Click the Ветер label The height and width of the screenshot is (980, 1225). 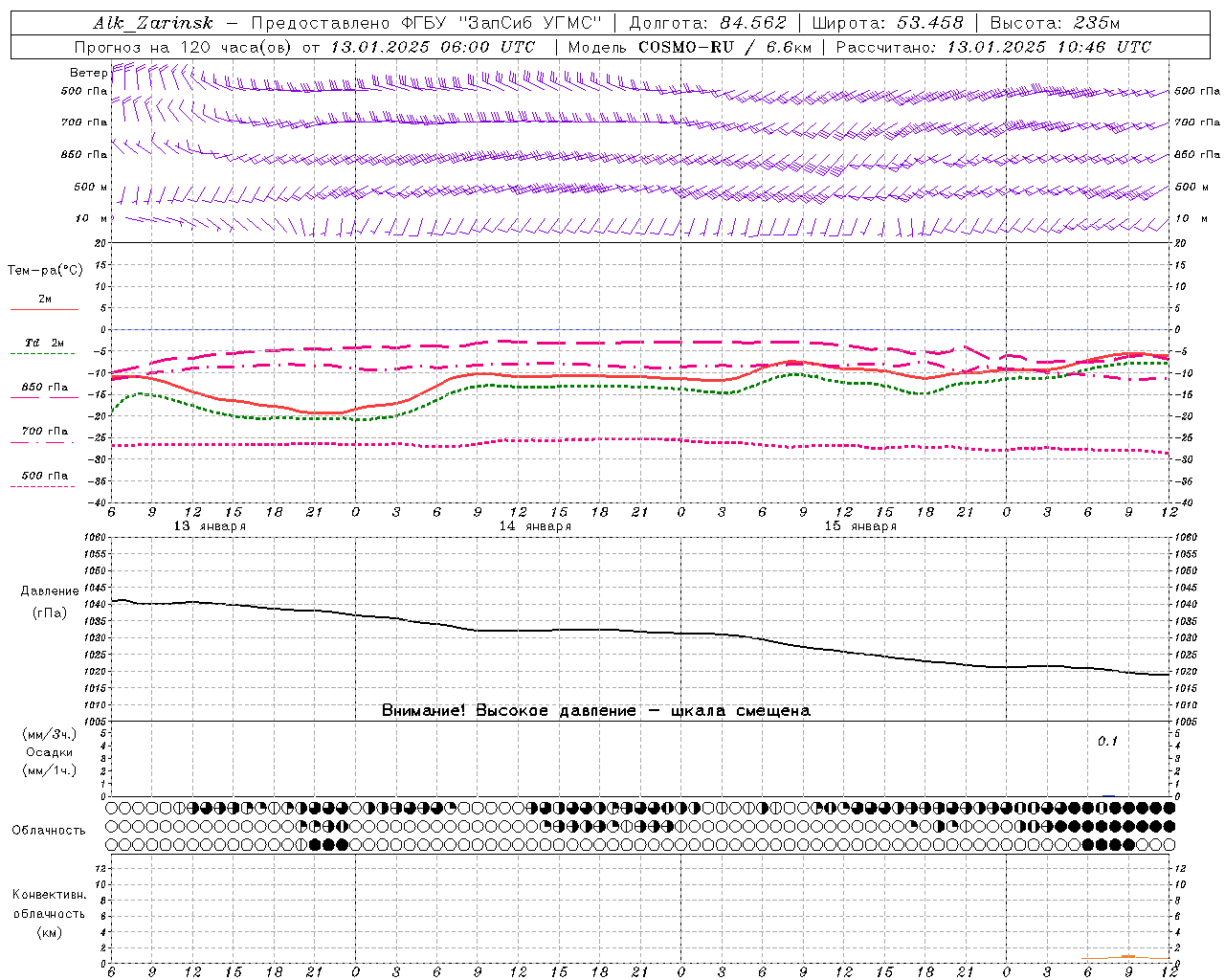88,73
